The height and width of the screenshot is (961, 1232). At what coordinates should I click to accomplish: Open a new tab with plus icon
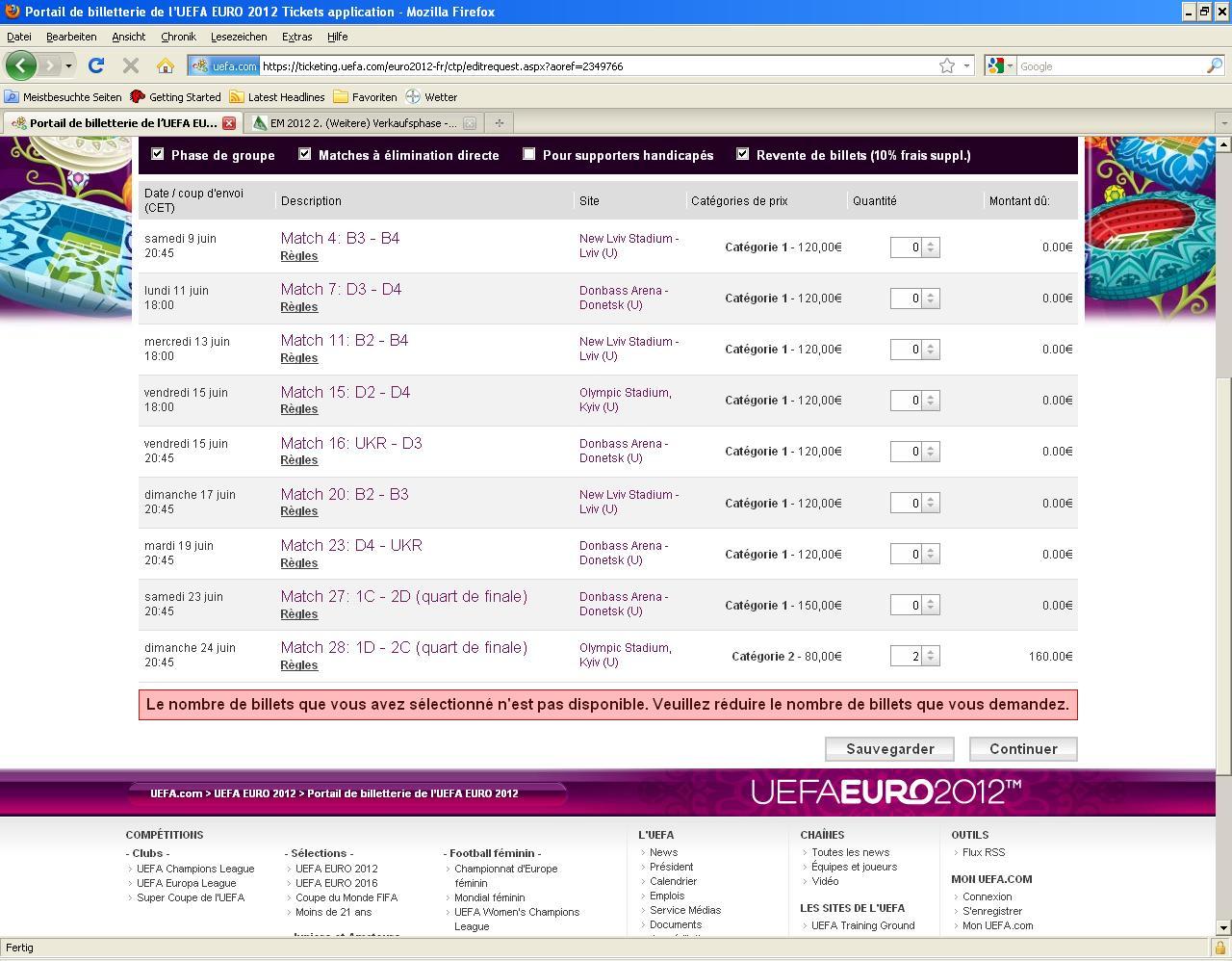pyautogui.click(x=499, y=122)
